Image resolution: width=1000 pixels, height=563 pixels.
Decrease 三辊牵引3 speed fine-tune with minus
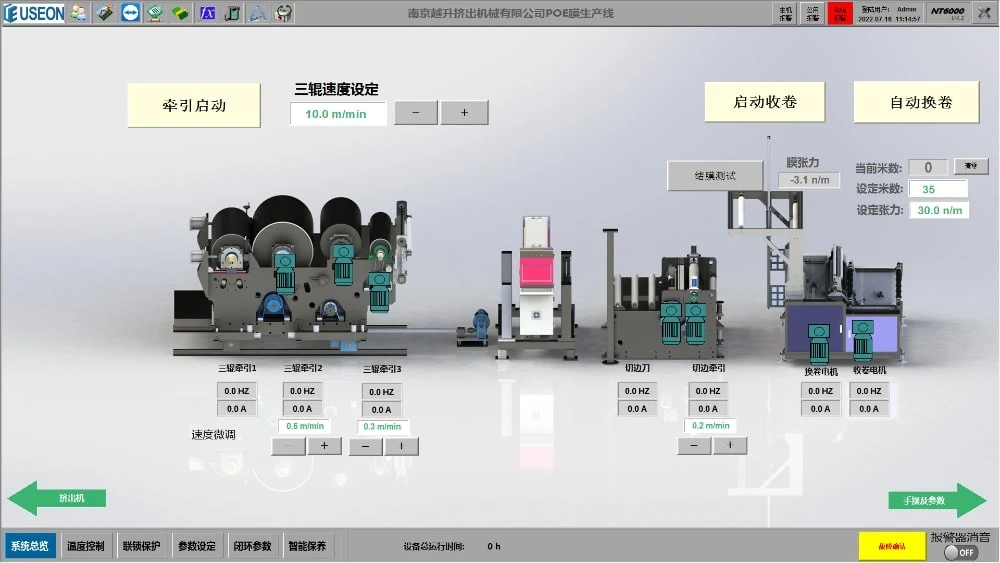click(x=365, y=446)
